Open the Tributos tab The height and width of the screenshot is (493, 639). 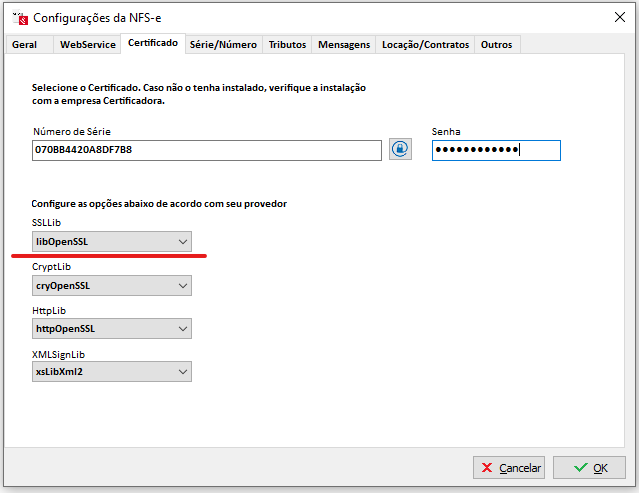click(x=288, y=45)
